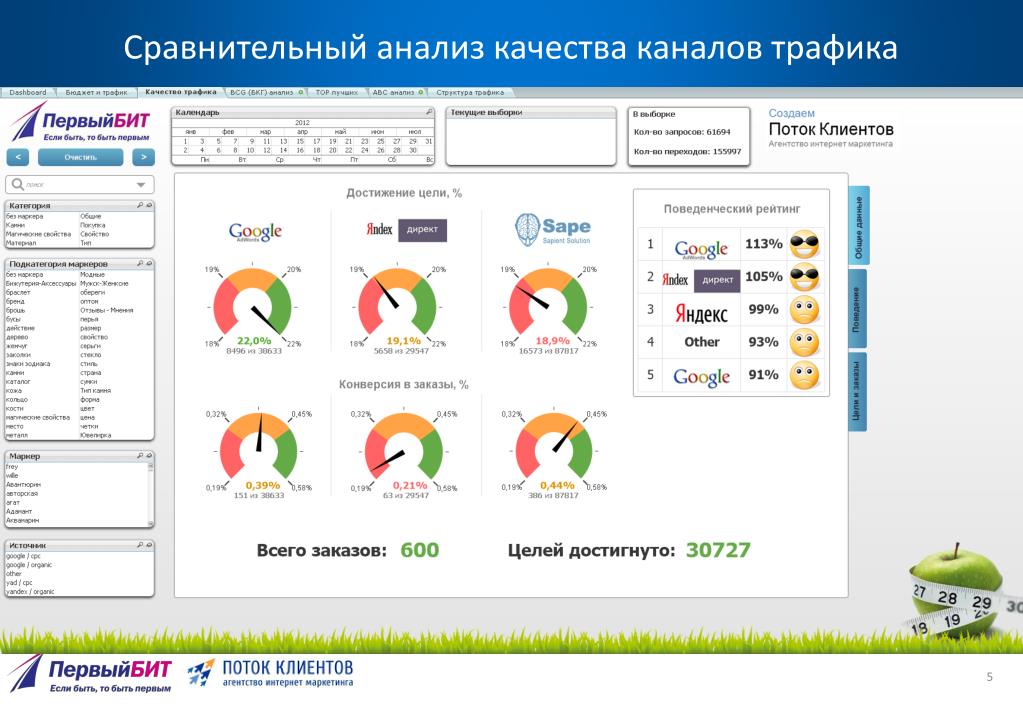
Task: Select 'Авантюрин' in Маркер list
Action: [x=23, y=485]
